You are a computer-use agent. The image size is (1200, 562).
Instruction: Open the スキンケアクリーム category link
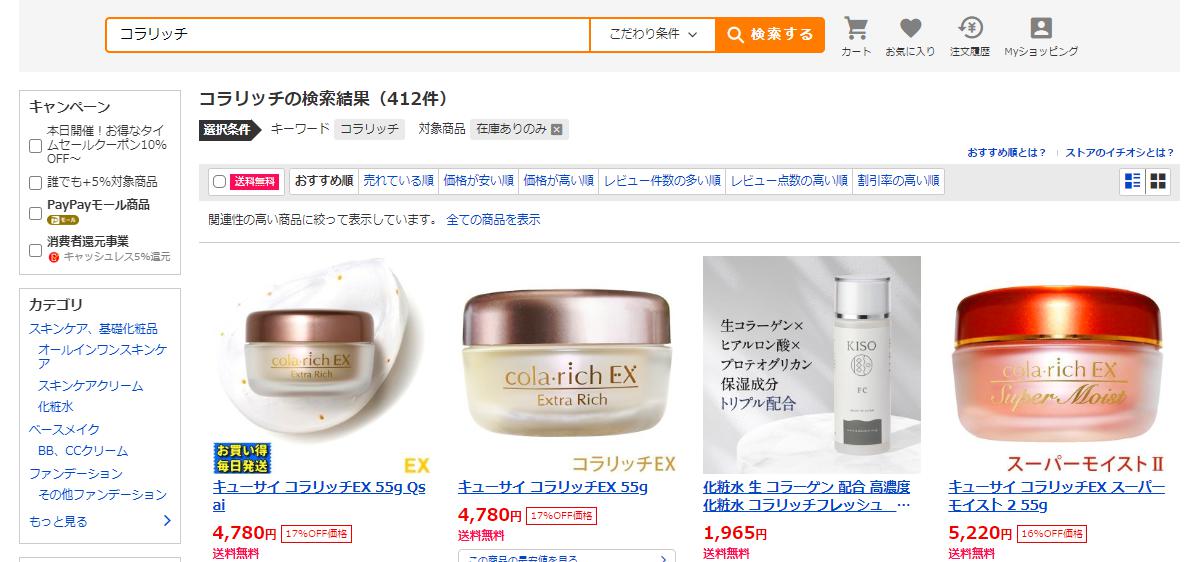[90, 385]
